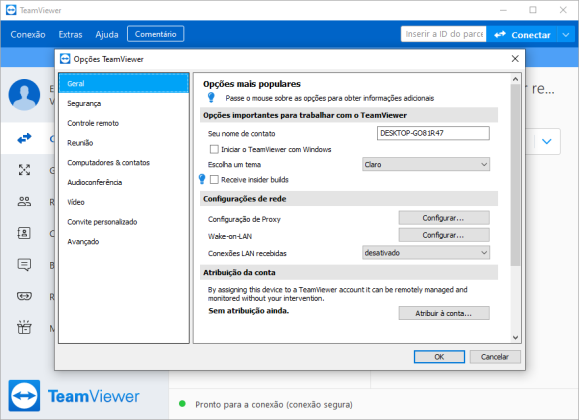Focus the Seu nome de contato field
The width and height of the screenshot is (579, 420).
pos(433,133)
